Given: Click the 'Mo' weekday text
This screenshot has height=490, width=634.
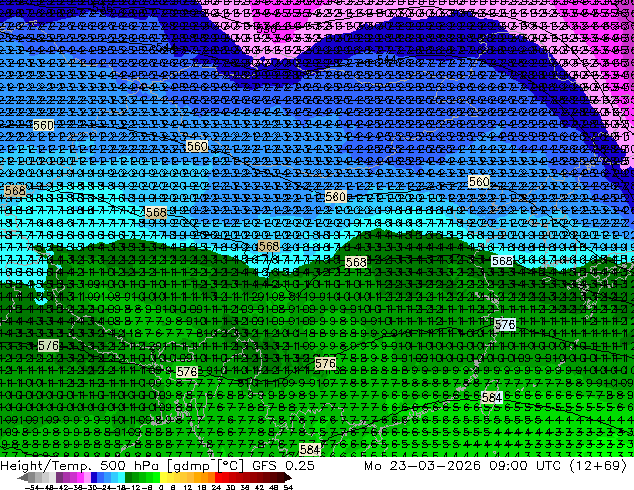Looking at the screenshot, I should pos(373,466).
